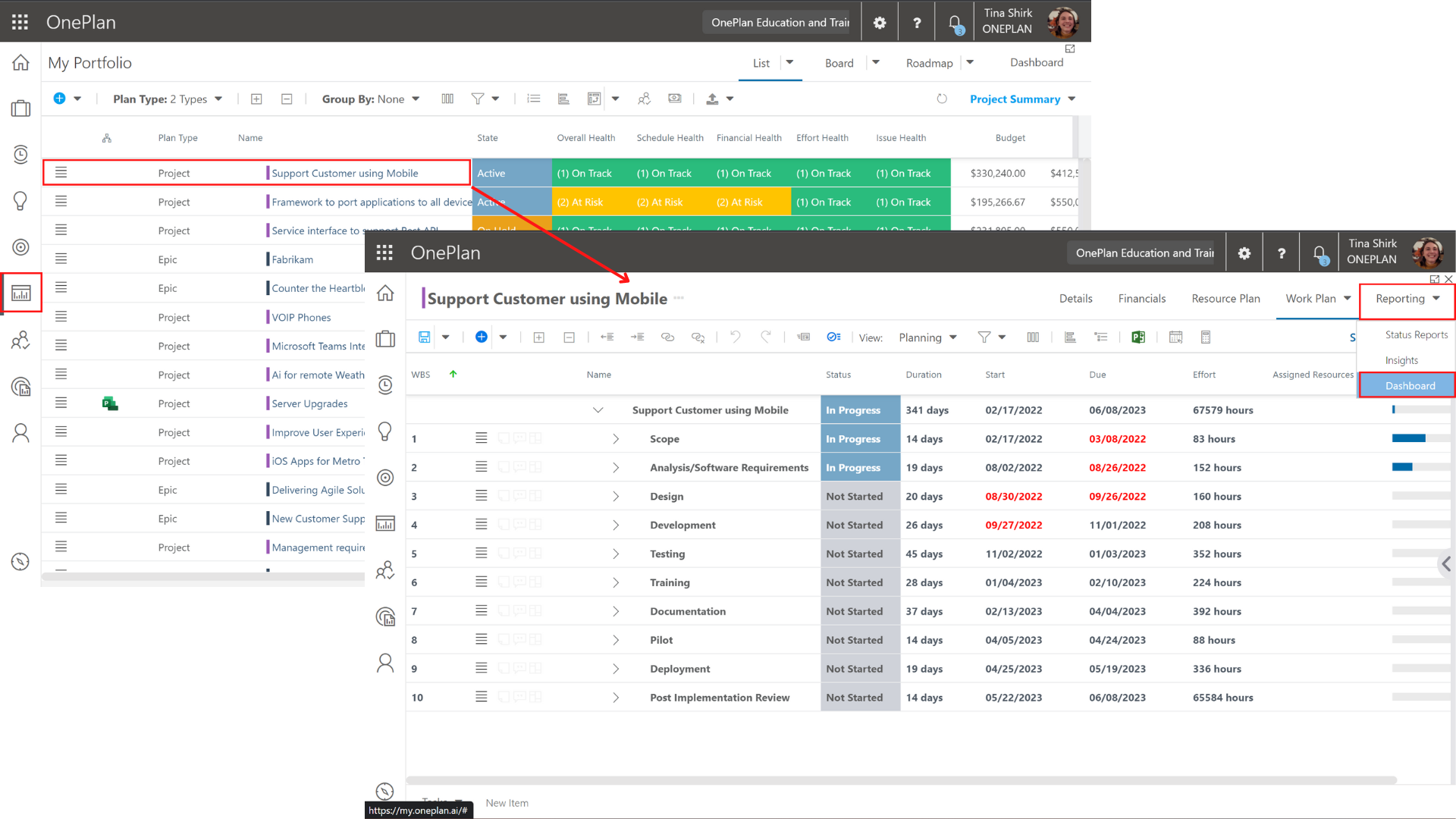Redo the change in work plan toolbar

pyautogui.click(x=766, y=337)
